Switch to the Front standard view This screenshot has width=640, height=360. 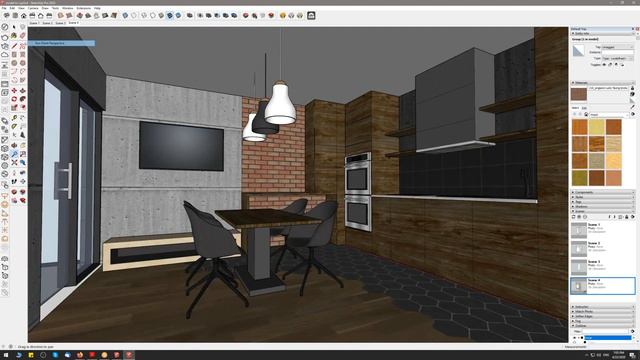coord(24,16)
